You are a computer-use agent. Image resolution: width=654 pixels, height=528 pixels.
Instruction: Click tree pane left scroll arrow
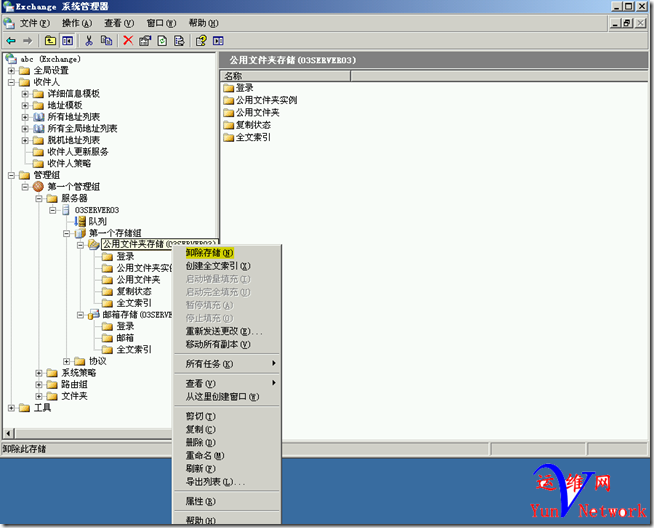(x=8, y=433)
